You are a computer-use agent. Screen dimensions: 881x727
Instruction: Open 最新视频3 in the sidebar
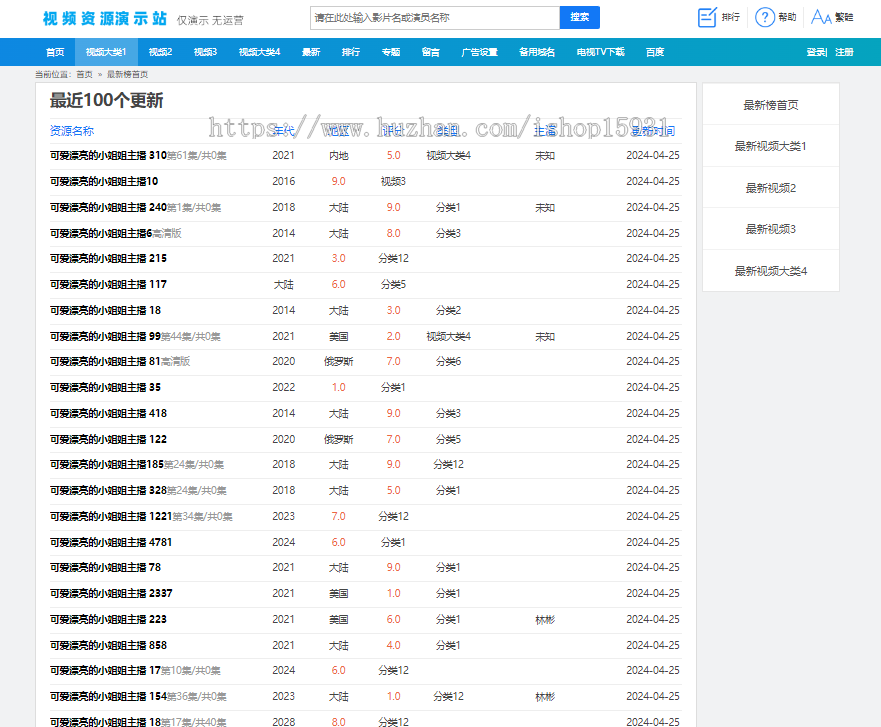tap(770, 229)
